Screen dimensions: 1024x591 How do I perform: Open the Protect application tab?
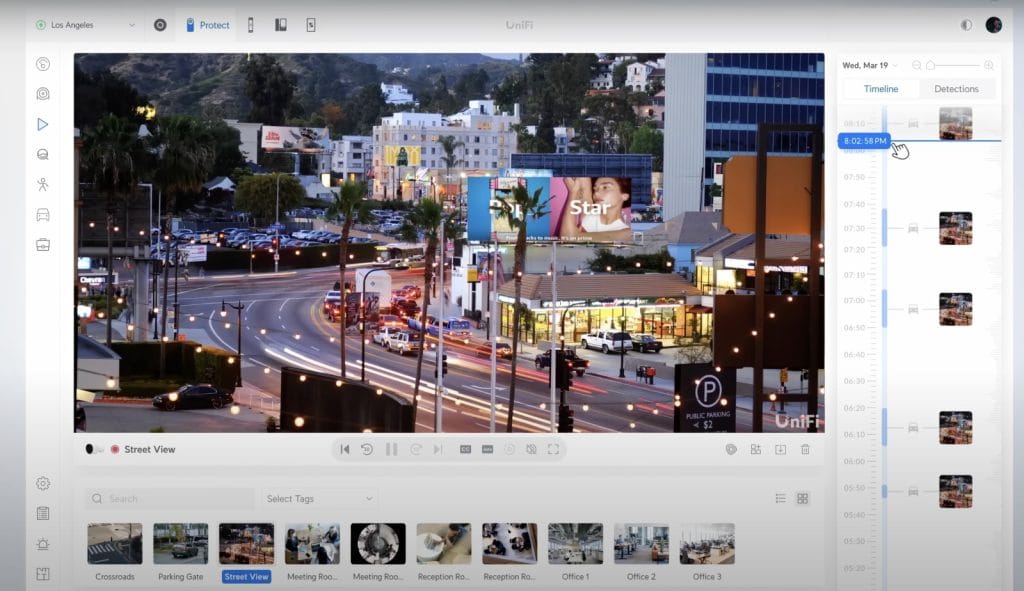pyautogui.click(x=206, y=24)
